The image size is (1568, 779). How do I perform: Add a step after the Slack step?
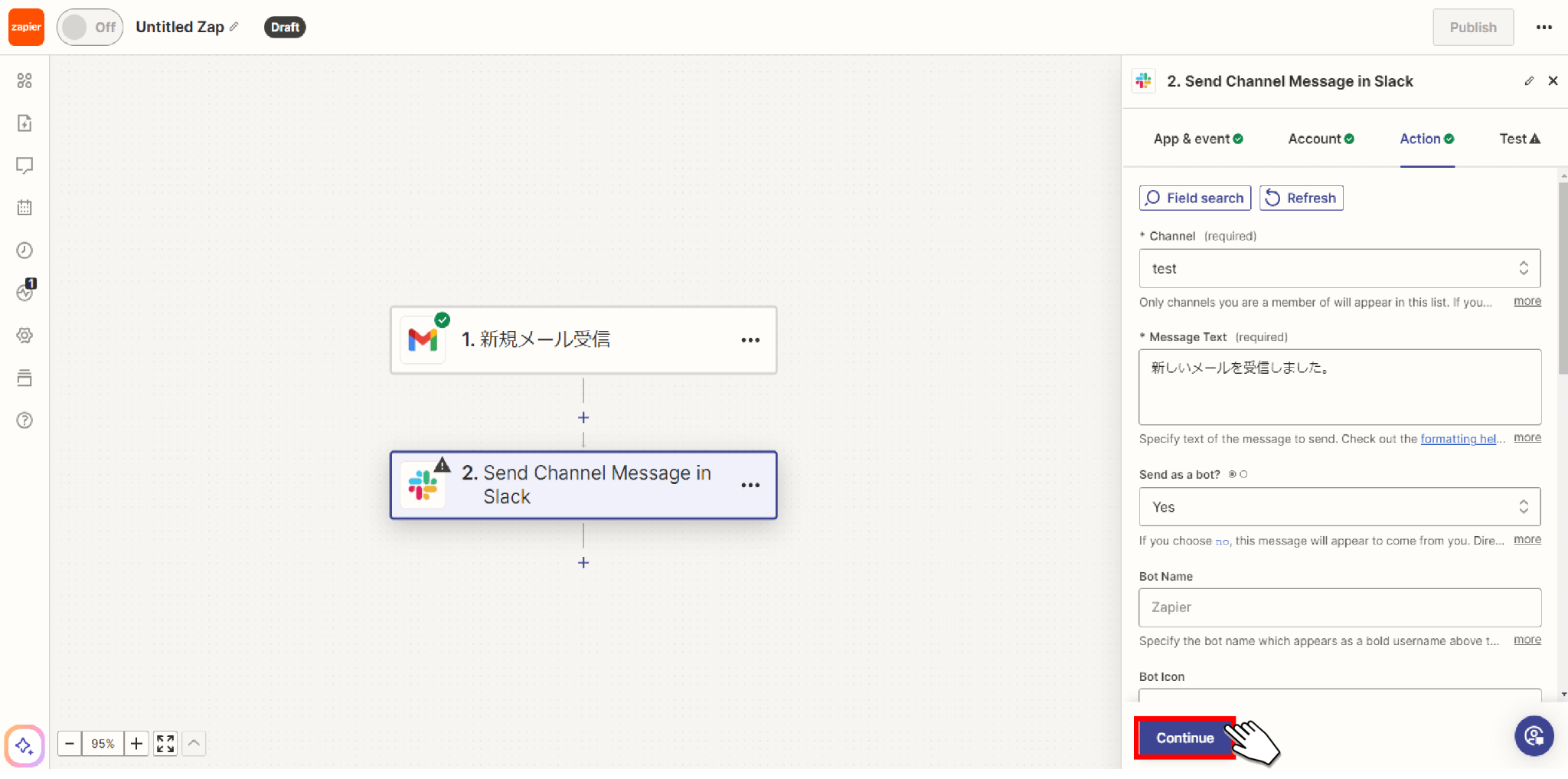point(583,562)
